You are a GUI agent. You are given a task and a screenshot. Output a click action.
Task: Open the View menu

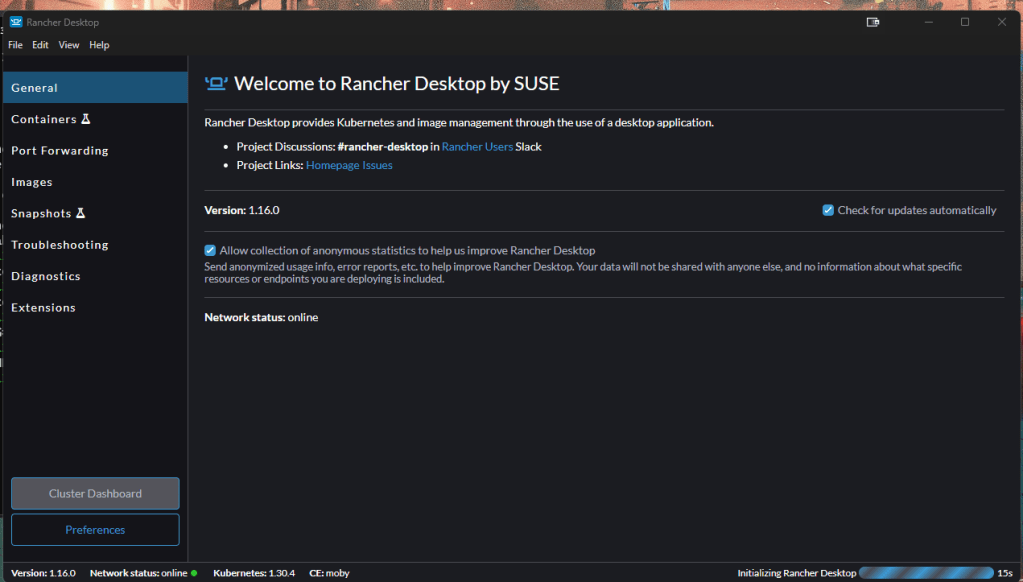69,45
